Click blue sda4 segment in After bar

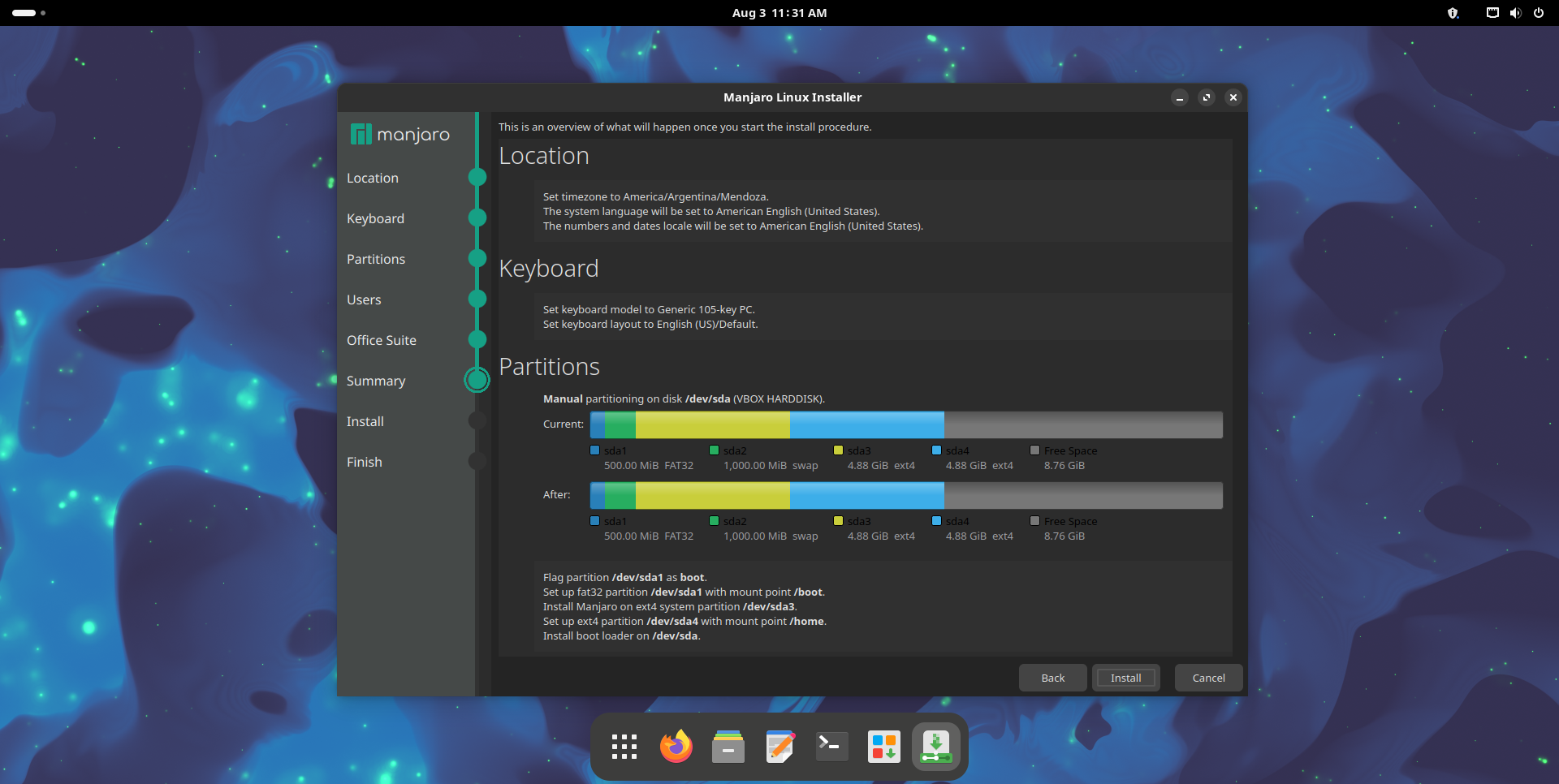(x=867, y=495)
